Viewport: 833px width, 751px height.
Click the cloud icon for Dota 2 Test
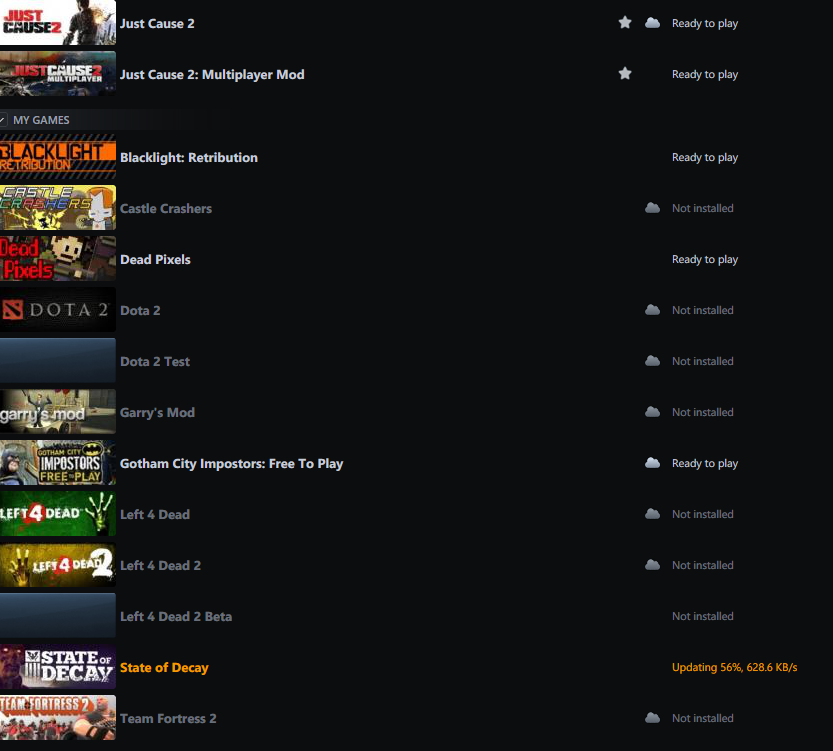click(x=652, y=361)
